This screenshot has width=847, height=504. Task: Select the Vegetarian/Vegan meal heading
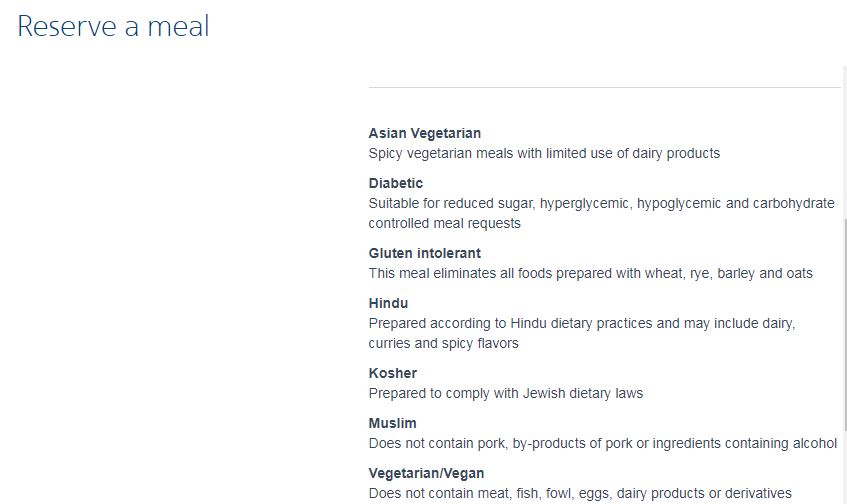426,473
